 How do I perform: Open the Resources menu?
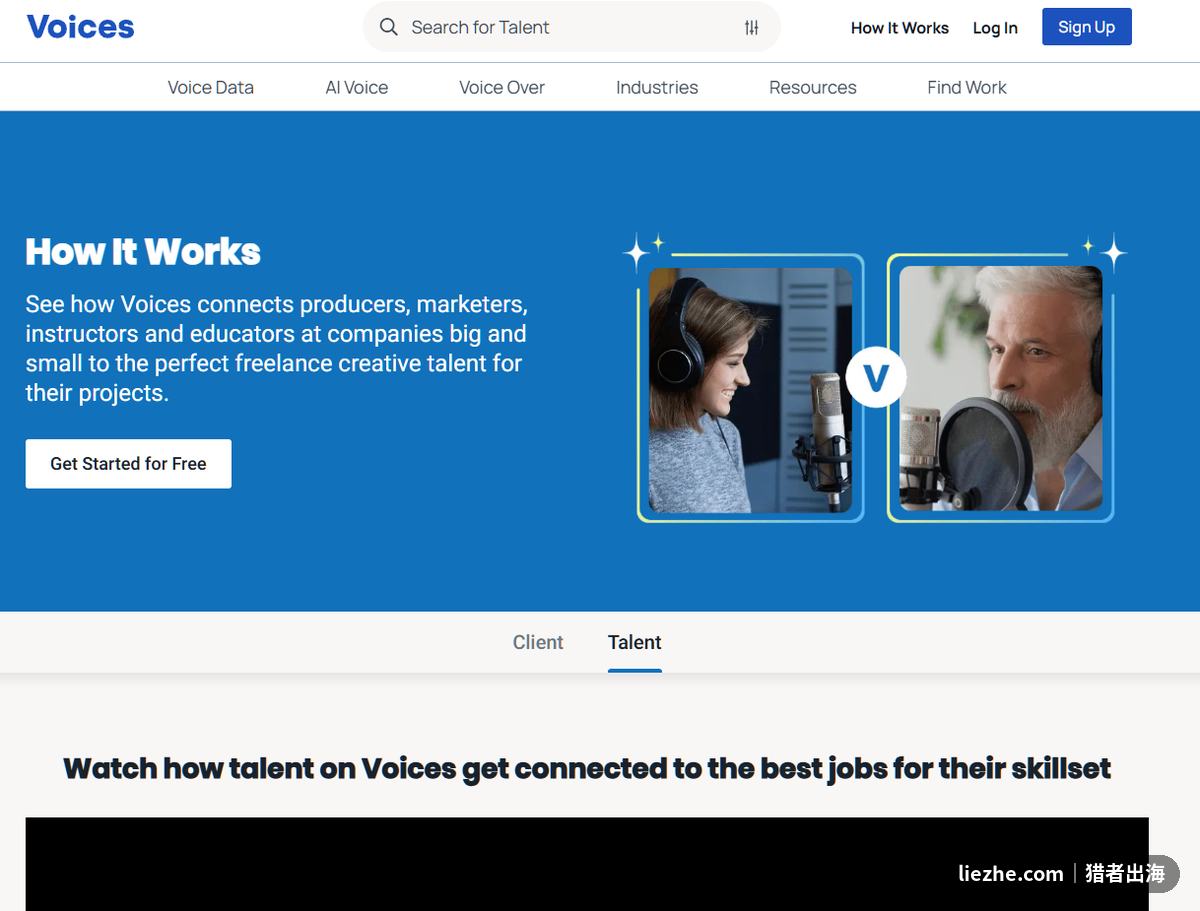(x=813, y=87)
